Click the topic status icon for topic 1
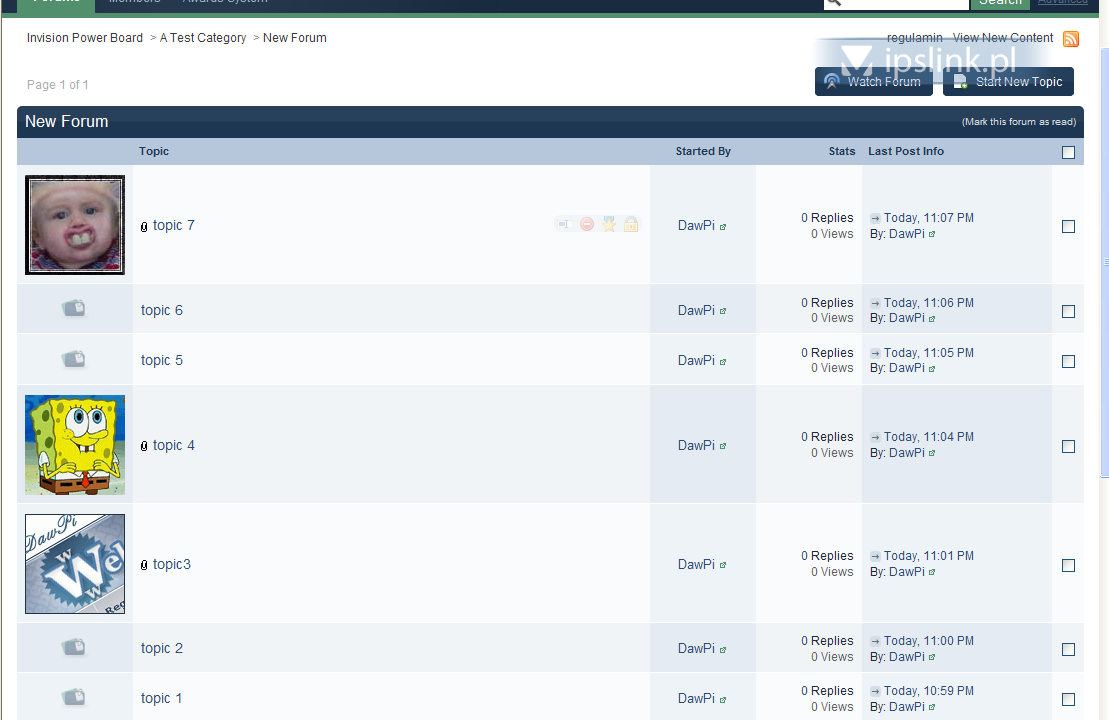 coord(74,697)
